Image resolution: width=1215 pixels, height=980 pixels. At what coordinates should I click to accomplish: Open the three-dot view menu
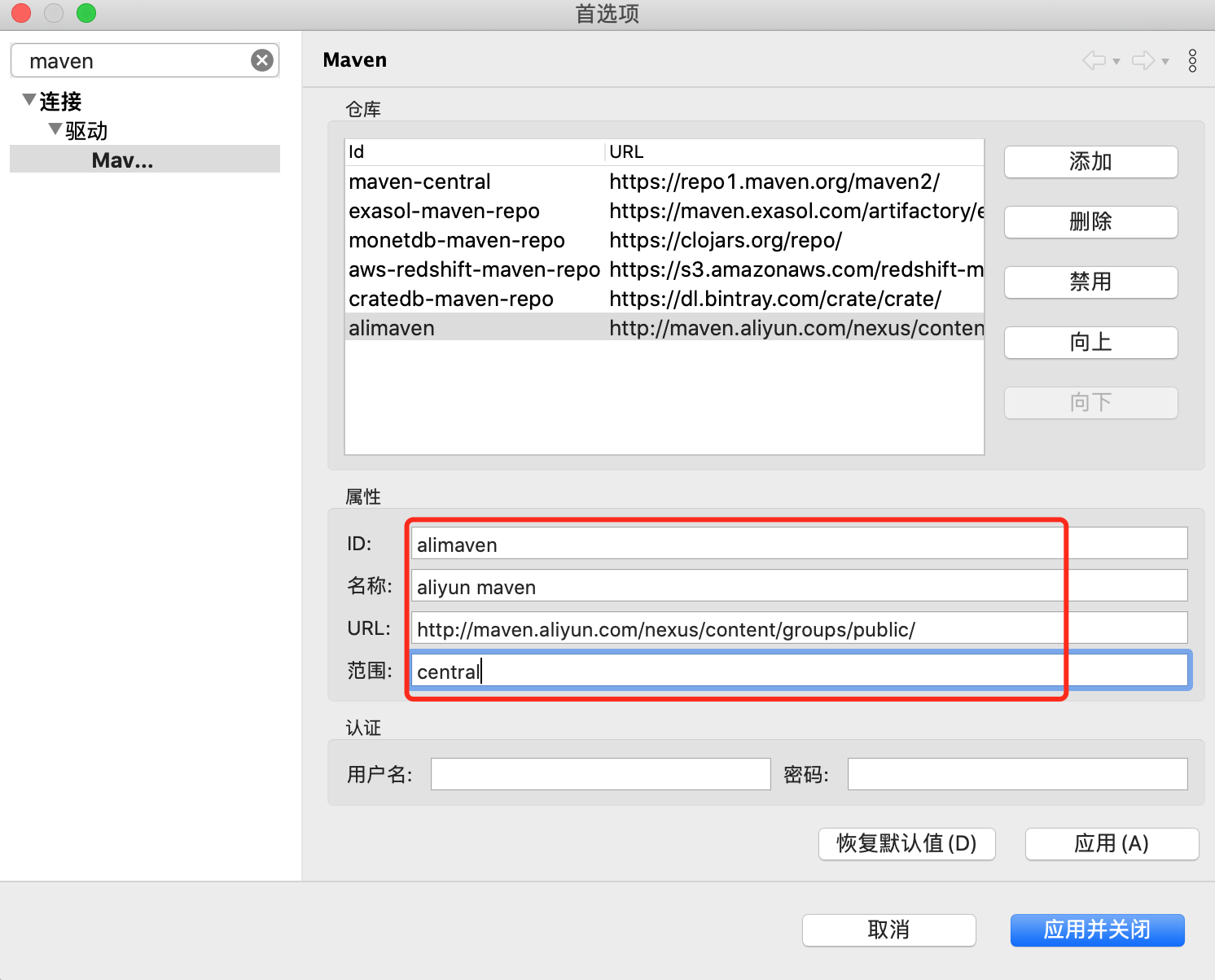1192,61
